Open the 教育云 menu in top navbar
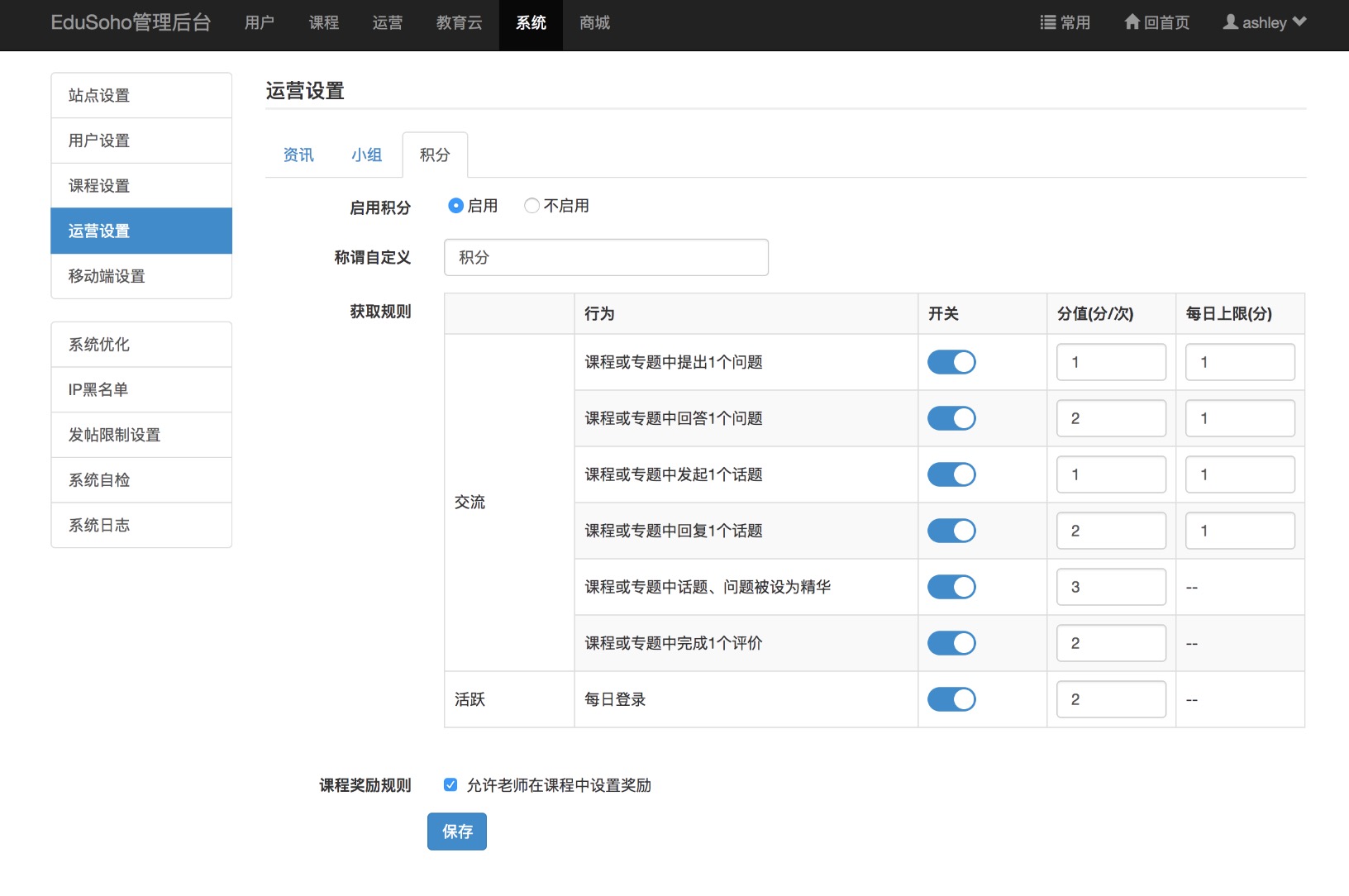This screenshot has width=1349, height=896. 460,23
